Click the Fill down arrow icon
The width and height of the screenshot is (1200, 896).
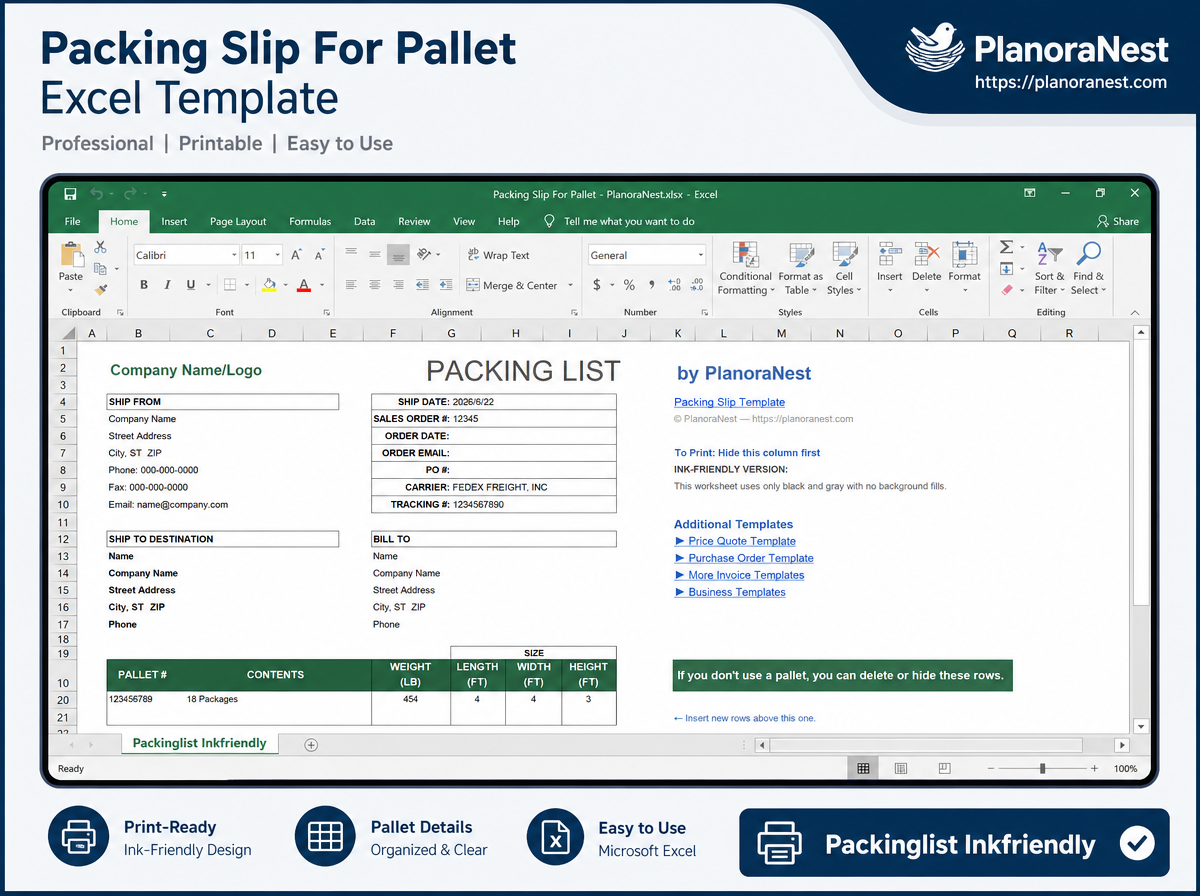(x=1007, y=268)
